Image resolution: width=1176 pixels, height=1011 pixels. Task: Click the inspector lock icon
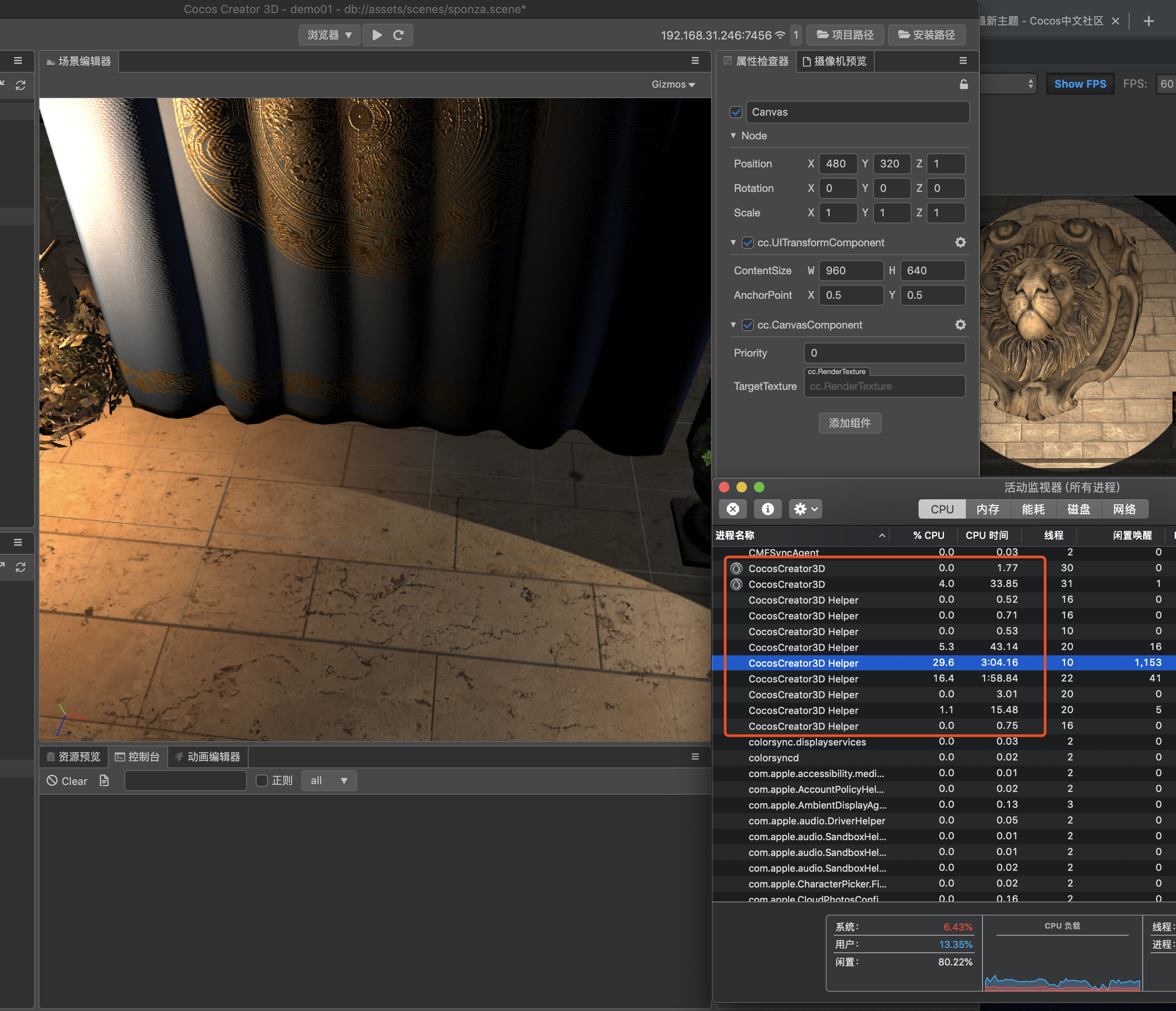point(963,85)
